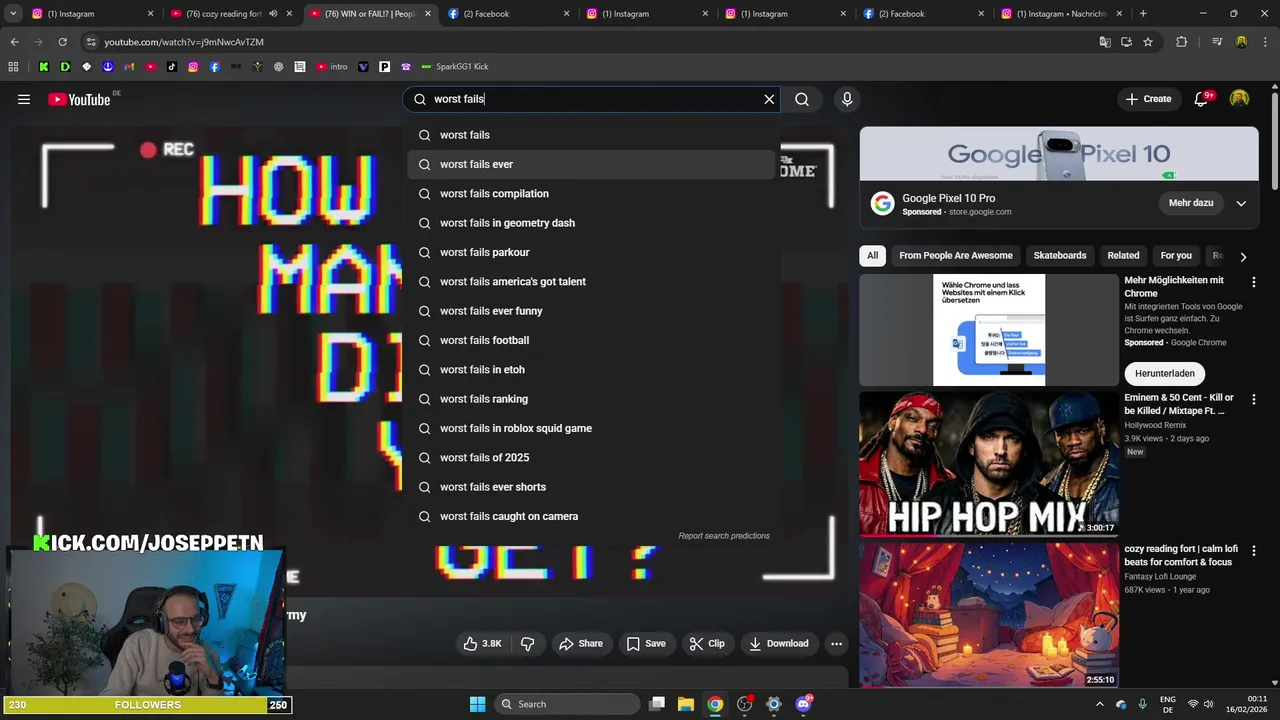Choose suggestion 'worst fails of 2025'
The height and width of the screenshot is (720, 1280).
(x=593, y=458)
